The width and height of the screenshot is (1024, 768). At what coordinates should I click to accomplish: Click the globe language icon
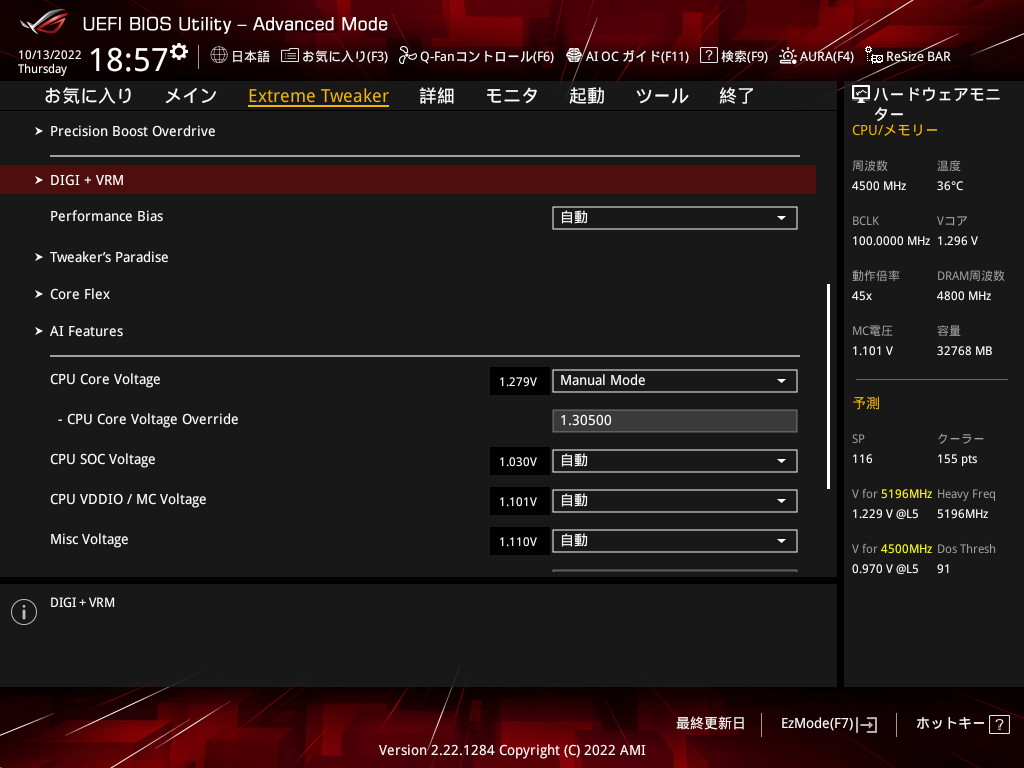[x=219, y=55]
